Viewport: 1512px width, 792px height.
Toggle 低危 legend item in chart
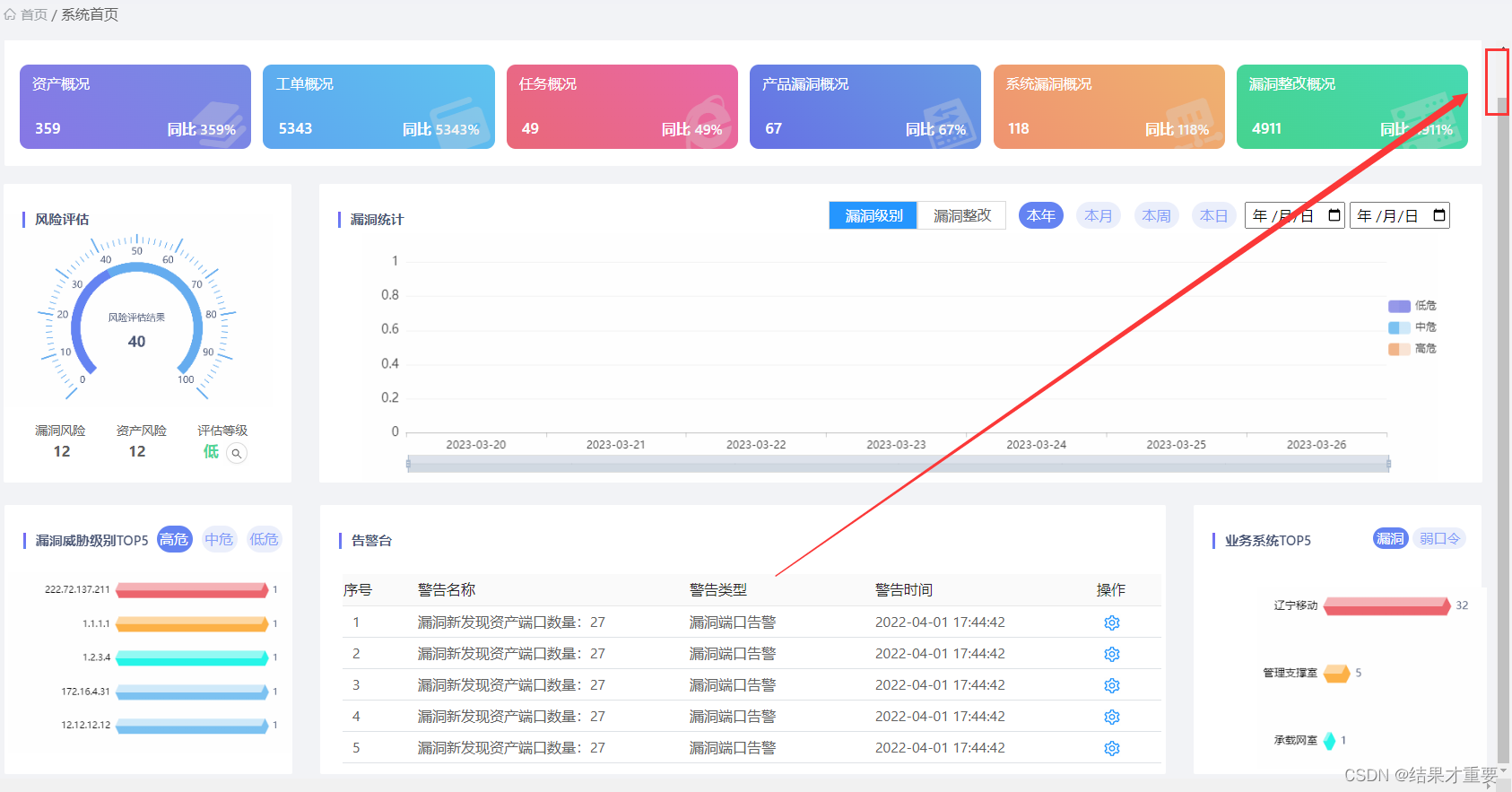(1412, 306)
